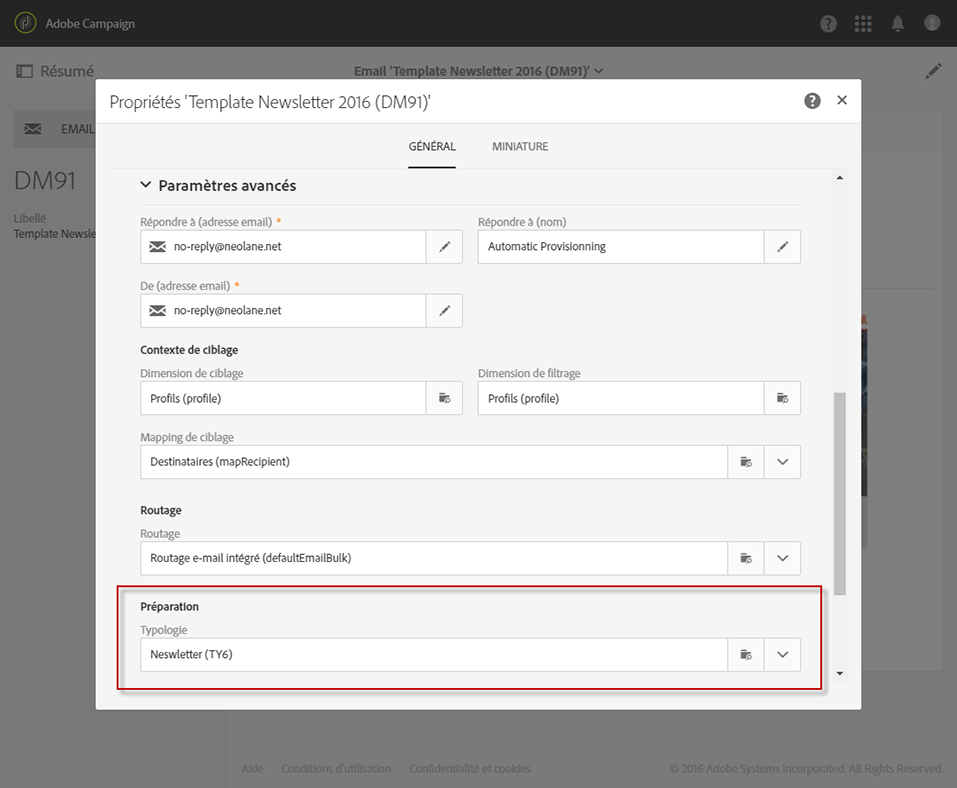957x788 pixels.
Task: Switch to the MINIATURE tab
Action: pyautogui.click(x=520, y=146)
